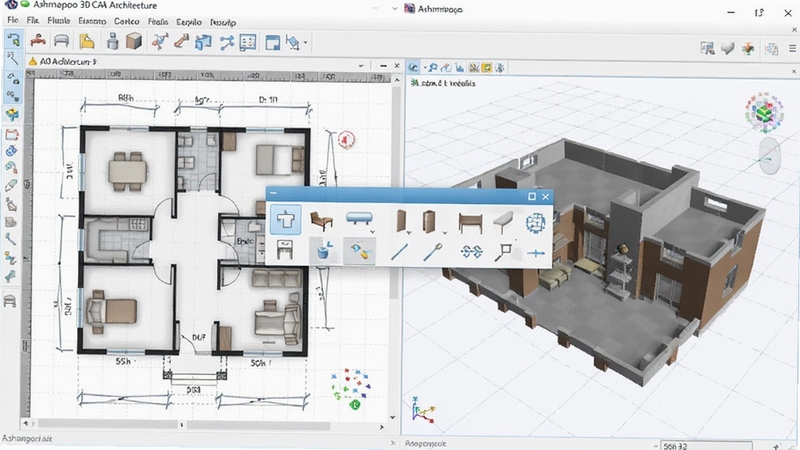The width and height of the screenshot is (800, 450).
Task: Click the zoom magnifier in 3D view toolbar
Action: 433,67
